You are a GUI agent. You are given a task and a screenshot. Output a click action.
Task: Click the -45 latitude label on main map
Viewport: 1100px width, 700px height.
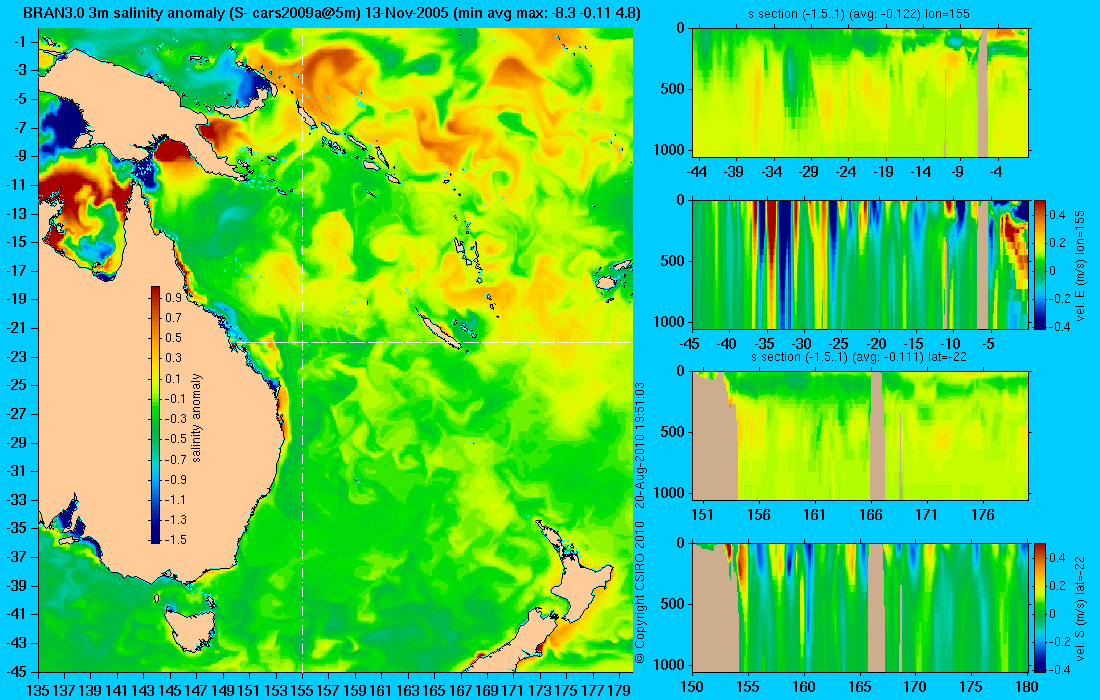coord(18,671)
